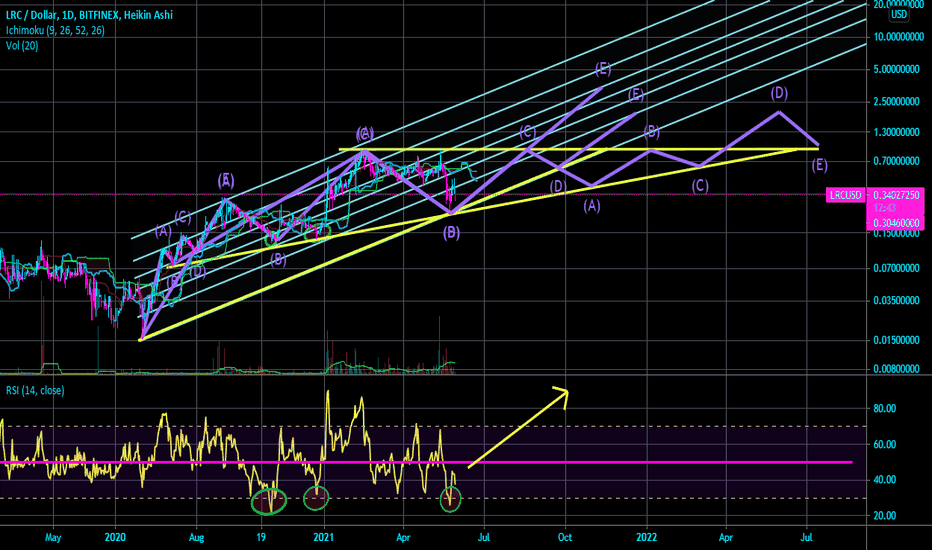Click the 2022 label on the time axis
The width and height of the screenshot is (932, 550).
click(x=646, y=538)
